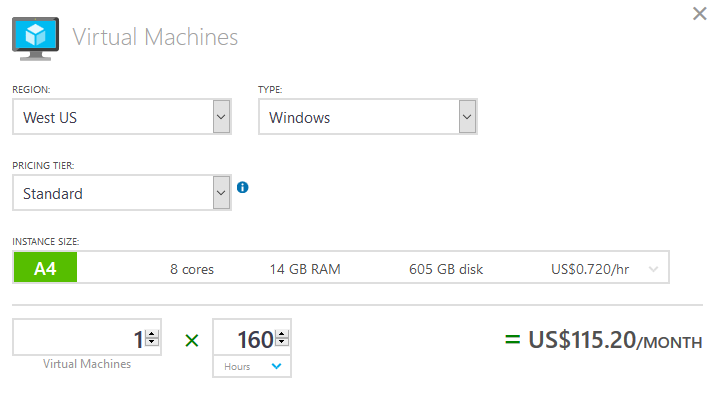Increase the virtual machines count by one
The height and width of the screenshot is (404, 714).
click(152, 334)
